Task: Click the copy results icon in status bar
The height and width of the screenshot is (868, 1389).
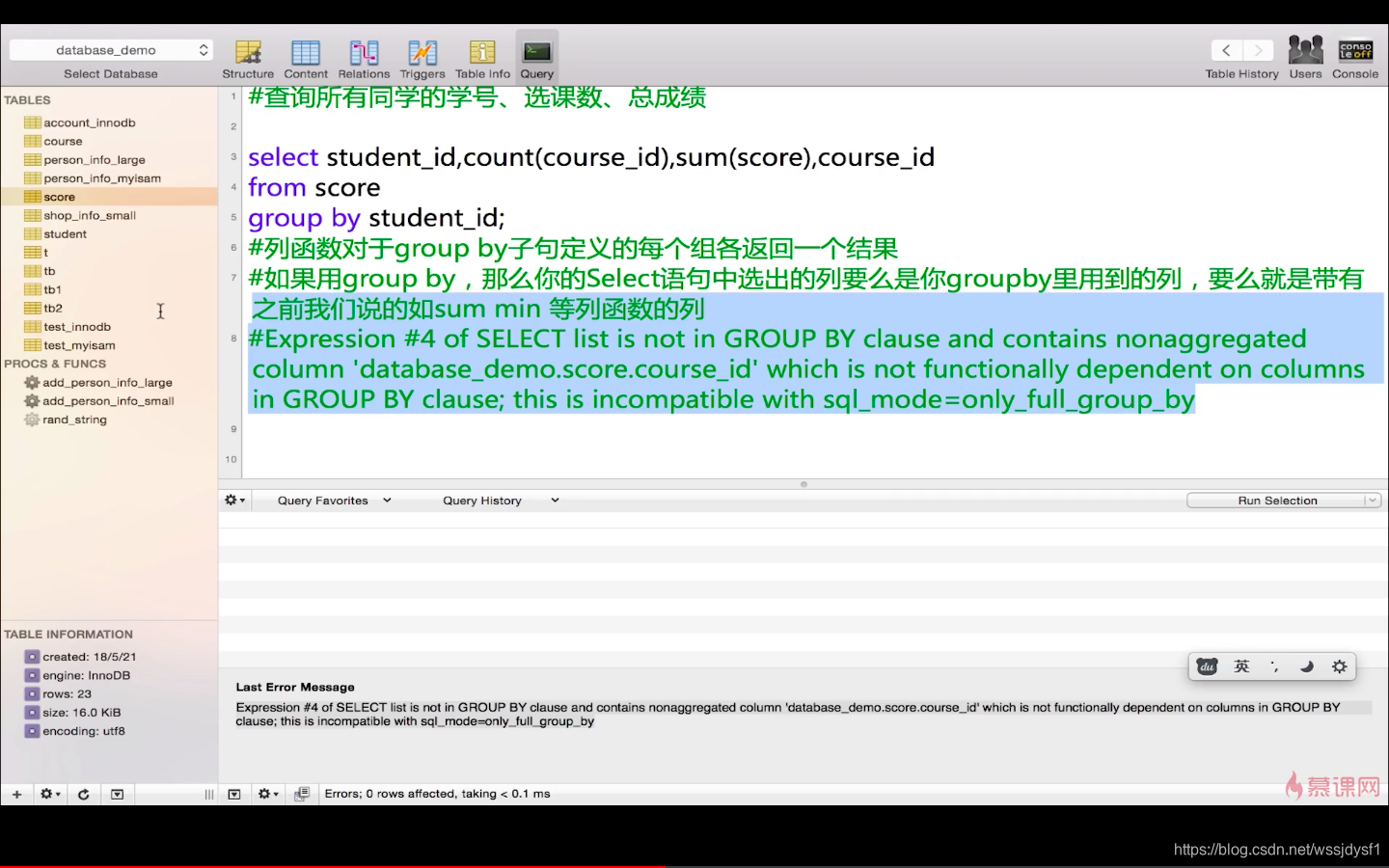Action: (302, 795)
